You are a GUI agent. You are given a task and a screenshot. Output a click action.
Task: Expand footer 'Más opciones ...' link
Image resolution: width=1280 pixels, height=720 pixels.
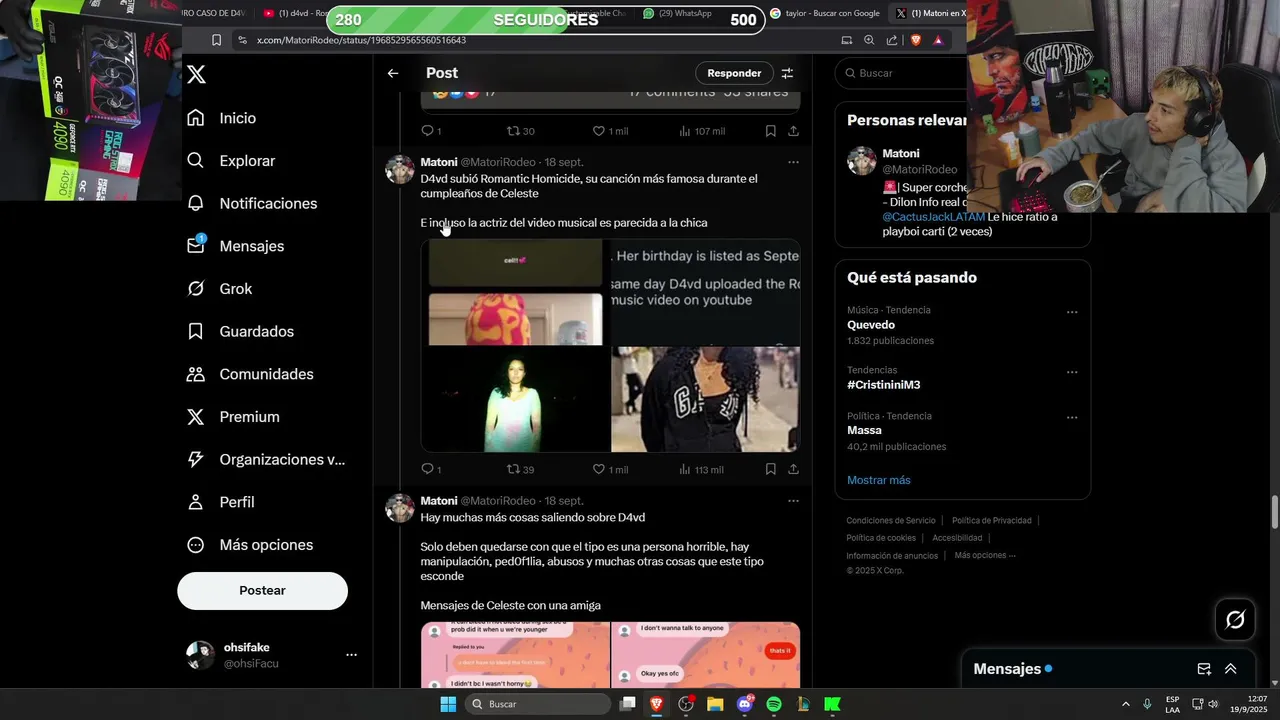point(985,555)
